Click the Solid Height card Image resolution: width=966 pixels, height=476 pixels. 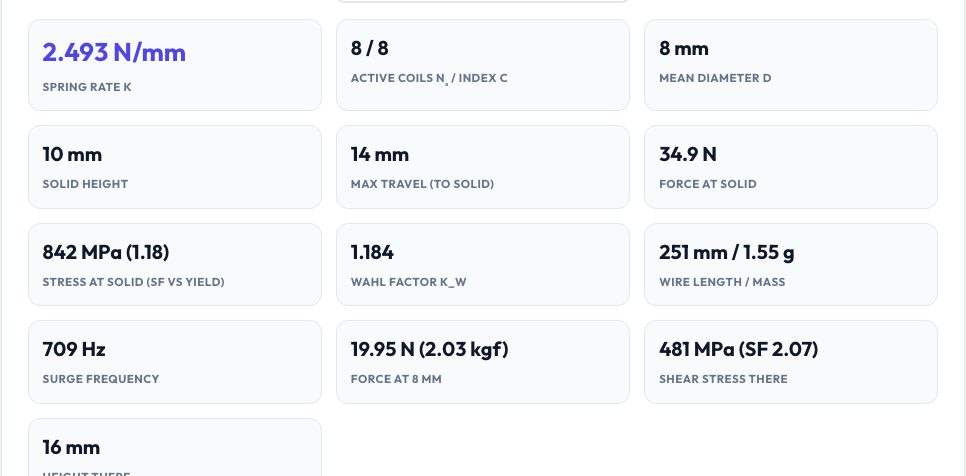point(175,167)
